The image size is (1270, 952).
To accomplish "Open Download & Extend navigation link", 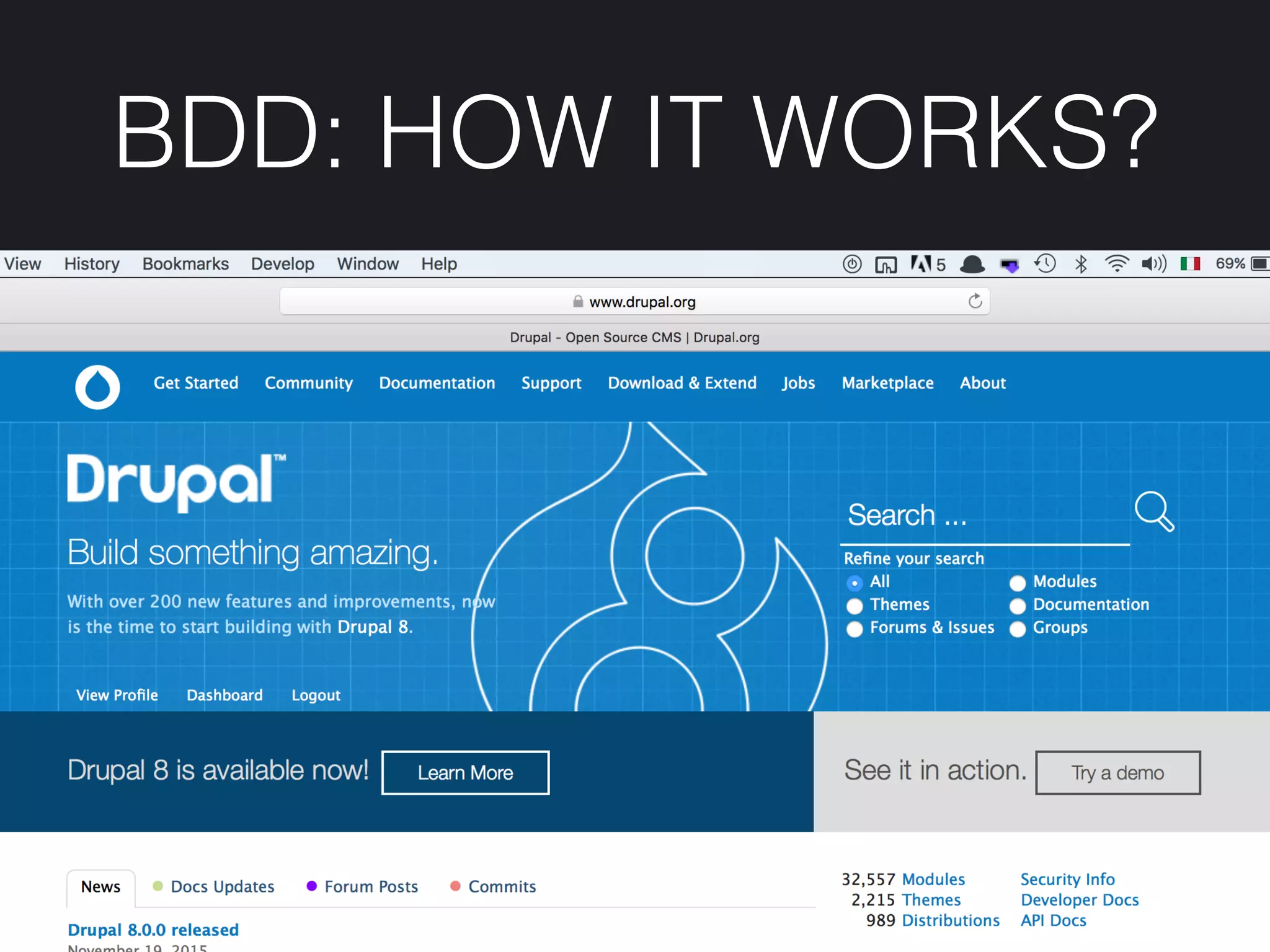I will [x=682, y=383].
